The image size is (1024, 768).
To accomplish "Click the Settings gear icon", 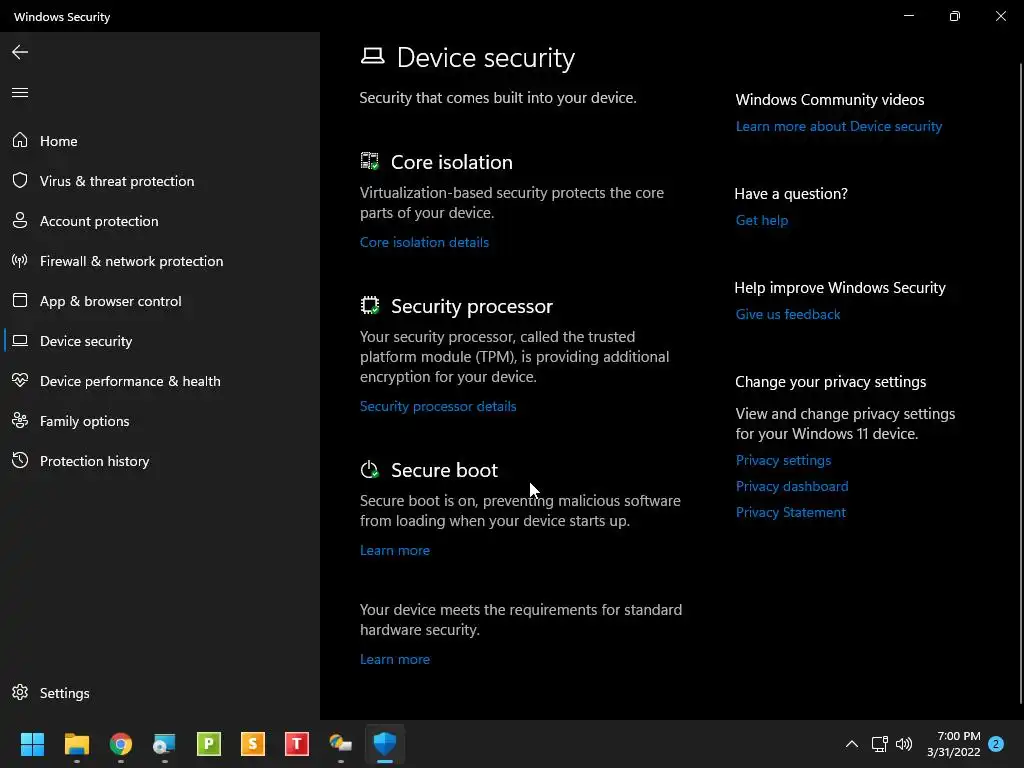I will (20, 692).
